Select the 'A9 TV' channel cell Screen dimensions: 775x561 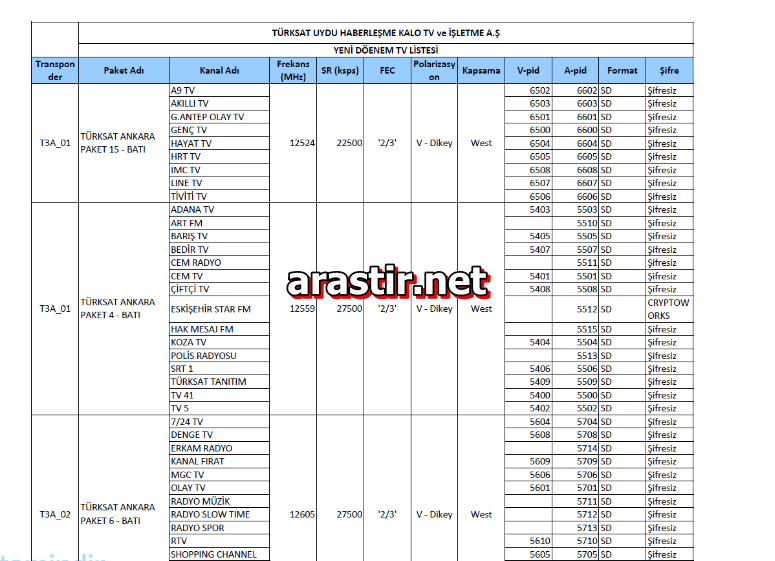coord(219,90)
